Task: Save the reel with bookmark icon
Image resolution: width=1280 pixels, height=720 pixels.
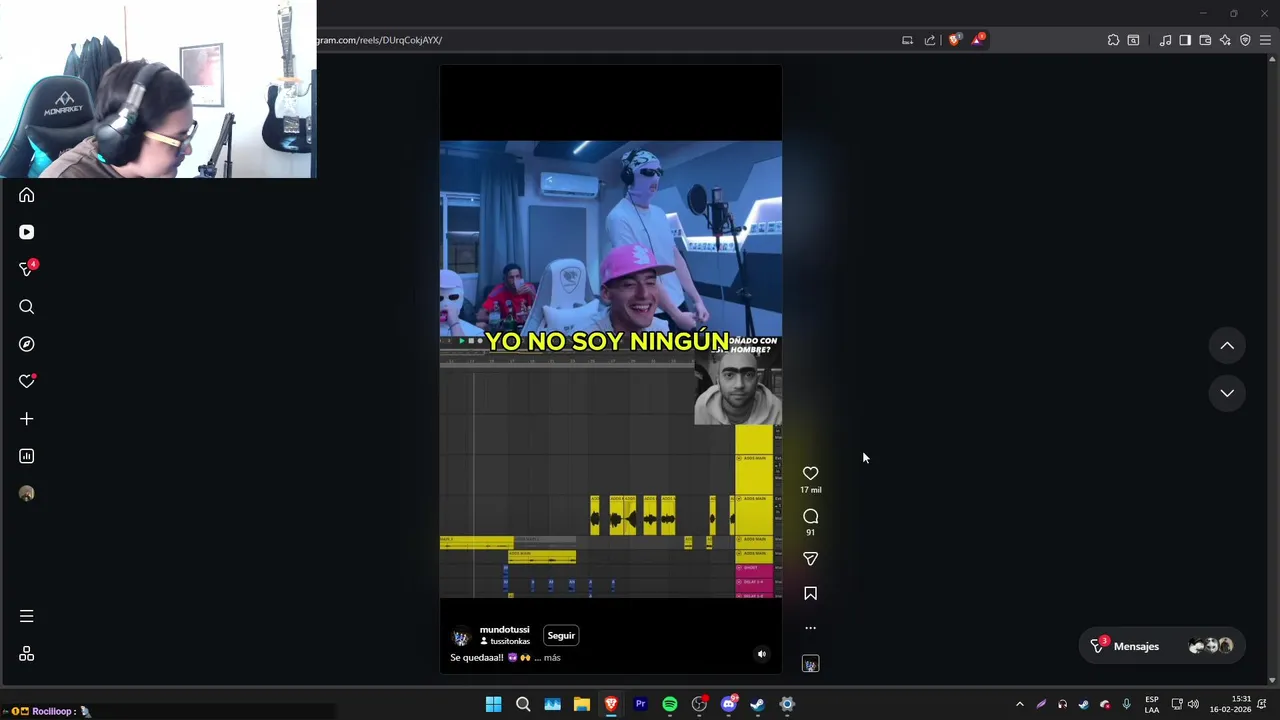Action: (x=811, y=594)
